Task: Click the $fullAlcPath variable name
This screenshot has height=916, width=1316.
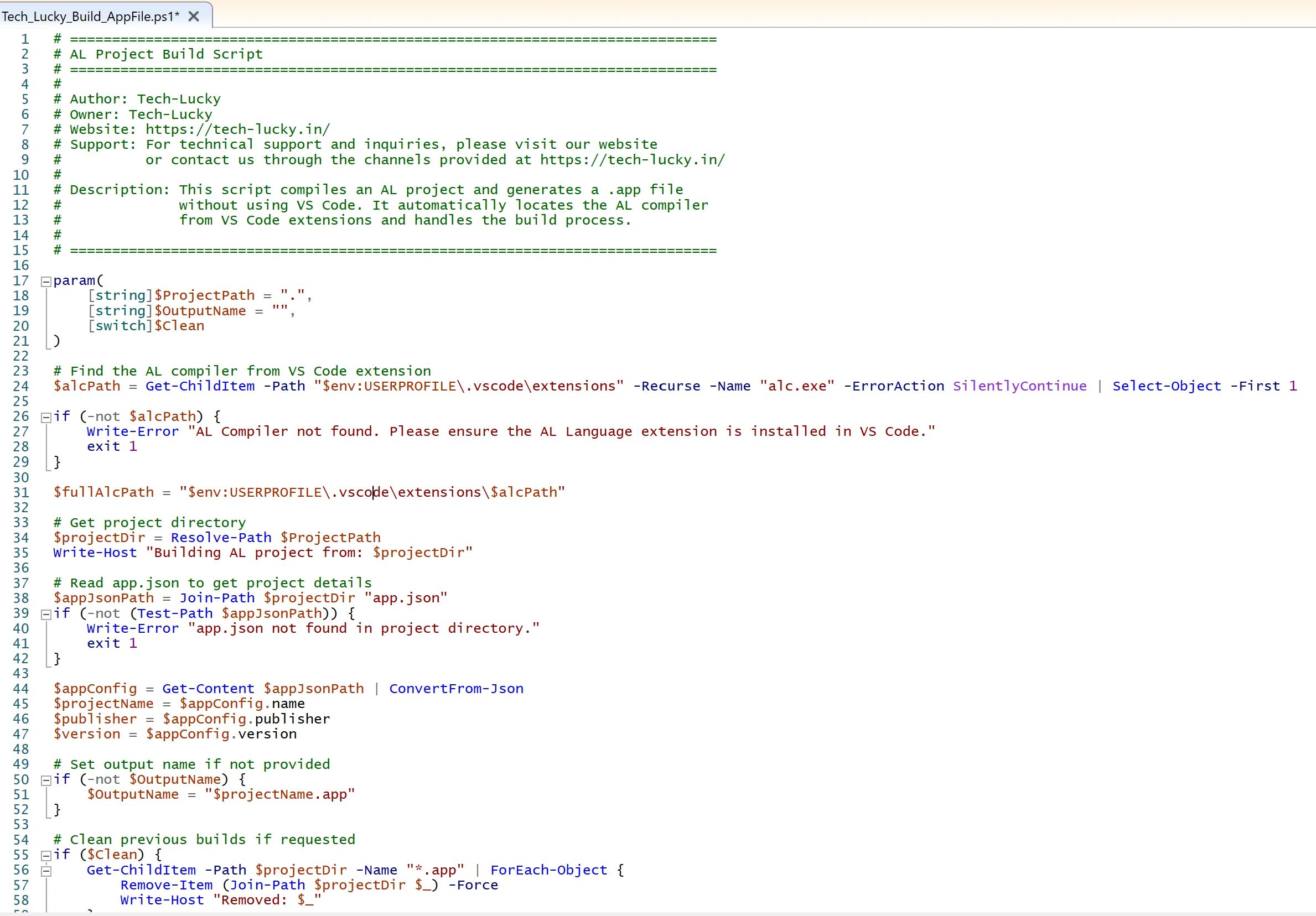Action: point(103,492)
